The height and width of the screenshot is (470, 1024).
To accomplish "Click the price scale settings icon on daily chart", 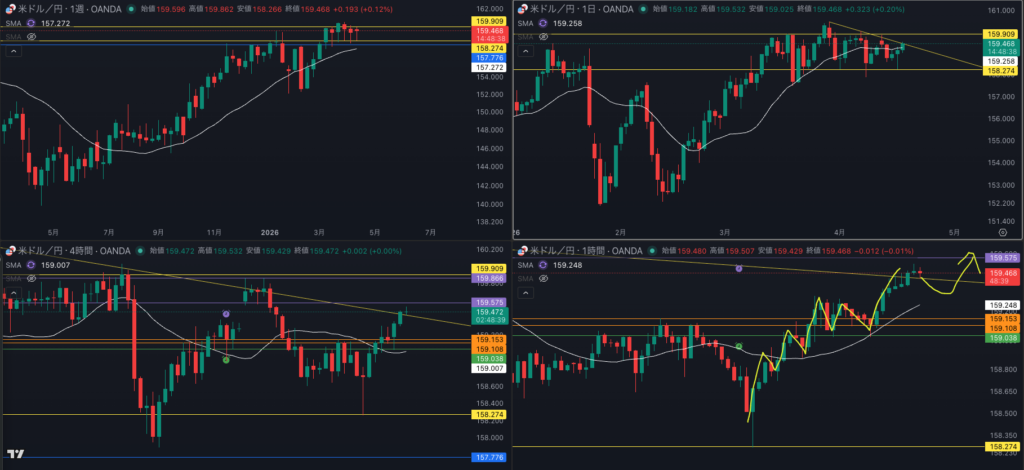I will [1002, 230].
